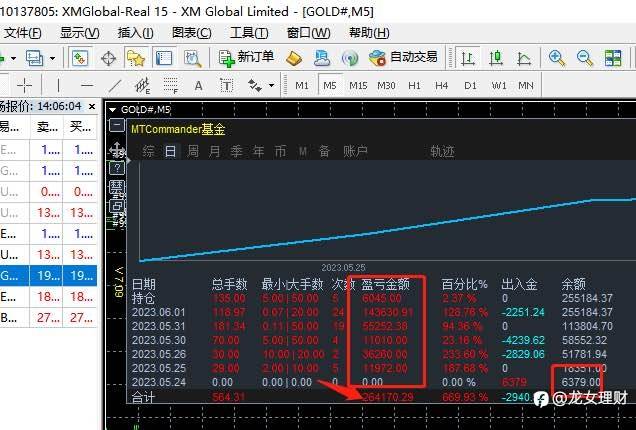
Task: Switch to the D1 timeframe
Action: click(x=470, y=86)
